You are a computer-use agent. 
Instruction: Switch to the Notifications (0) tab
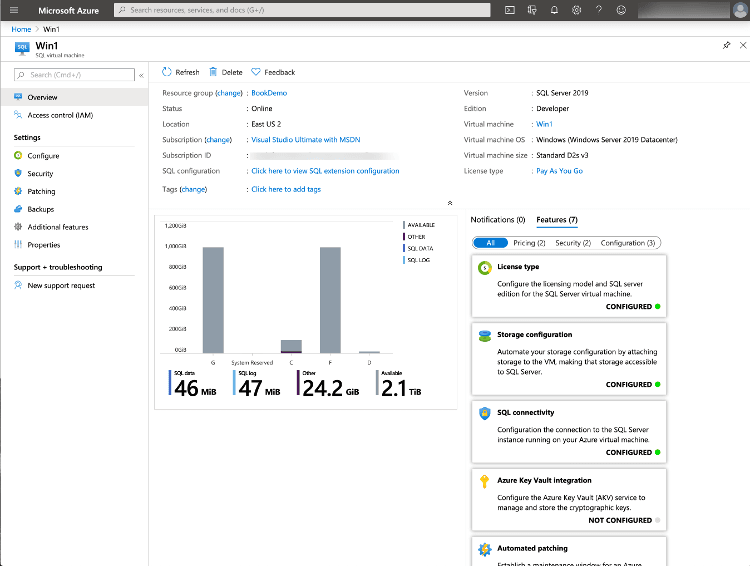pos(497,219)
